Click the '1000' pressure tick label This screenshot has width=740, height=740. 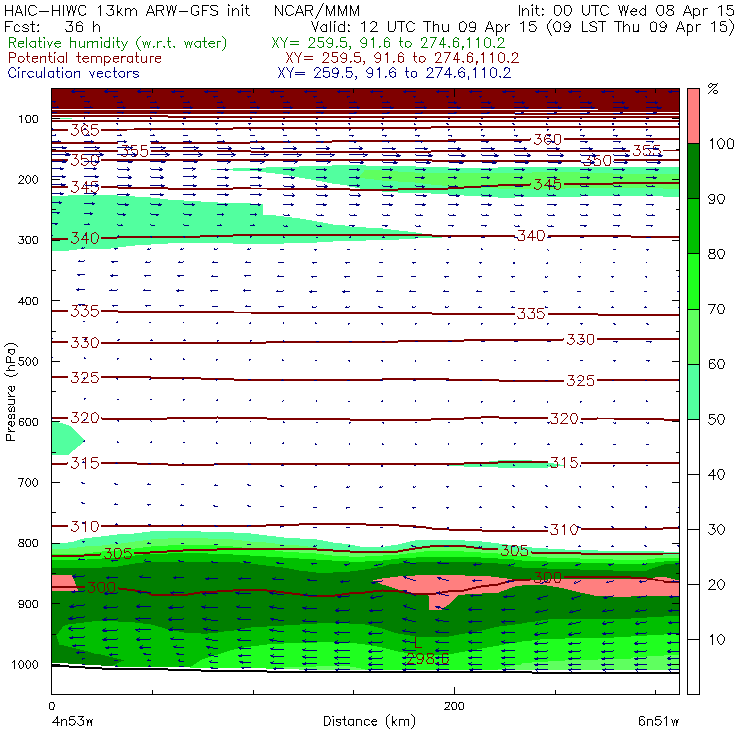click(25, 664)
